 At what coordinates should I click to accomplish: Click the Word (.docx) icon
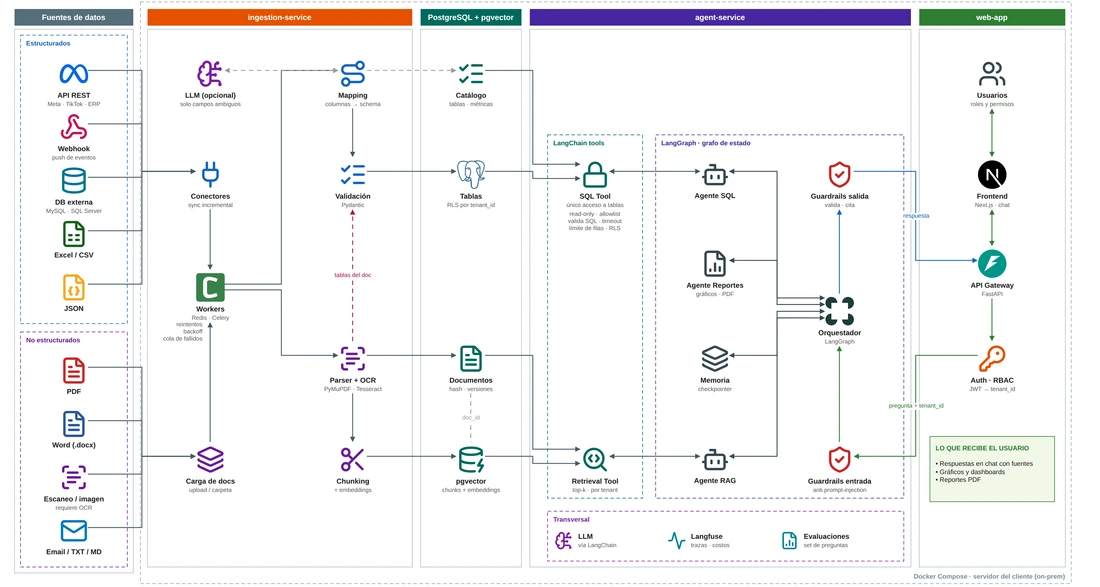(x=74, y=424)
